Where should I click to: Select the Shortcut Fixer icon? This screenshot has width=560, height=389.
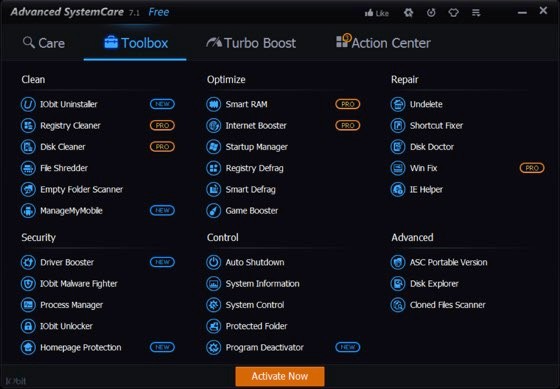398,126
